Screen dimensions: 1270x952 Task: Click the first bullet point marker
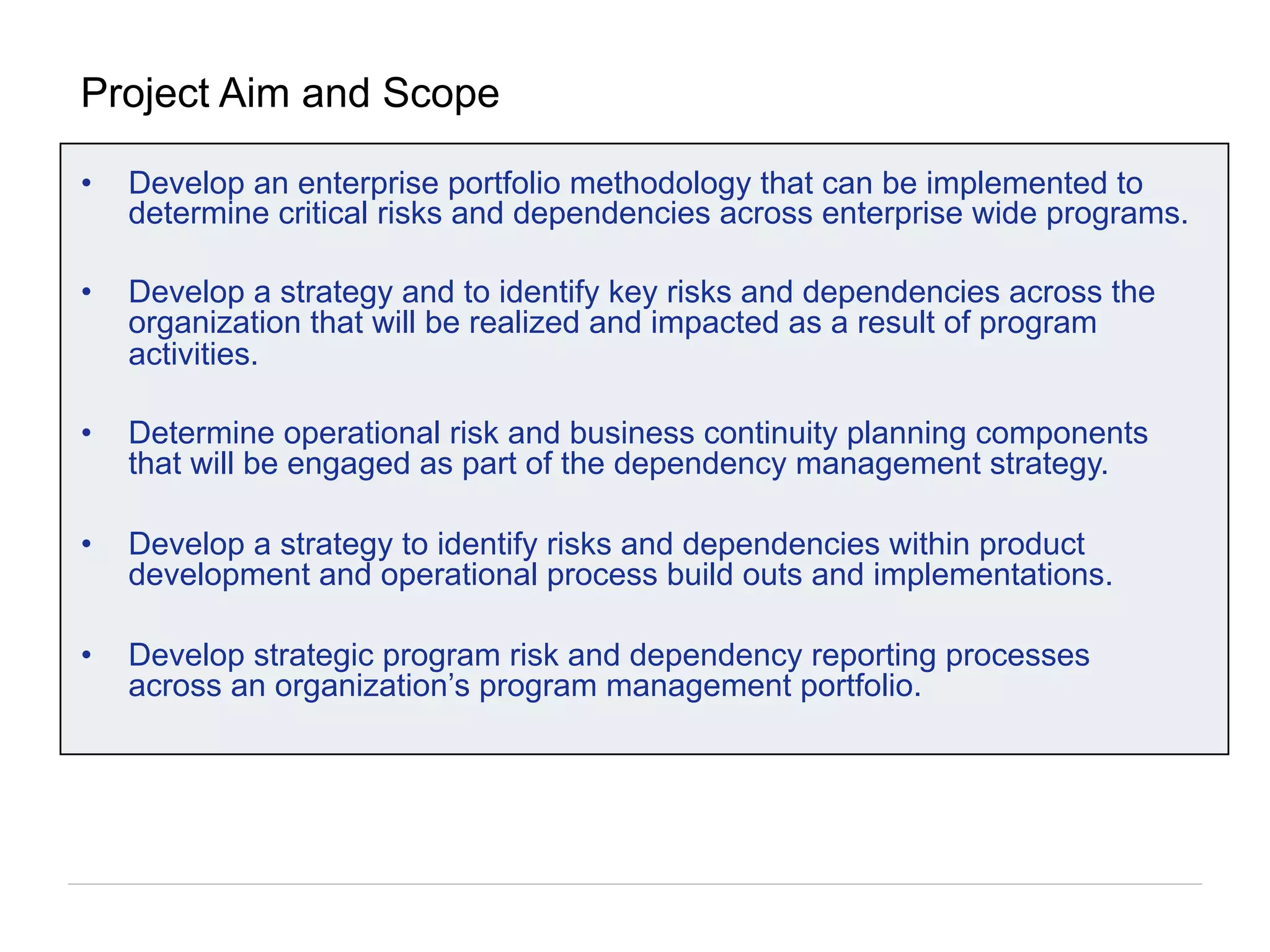click(87, 183)
